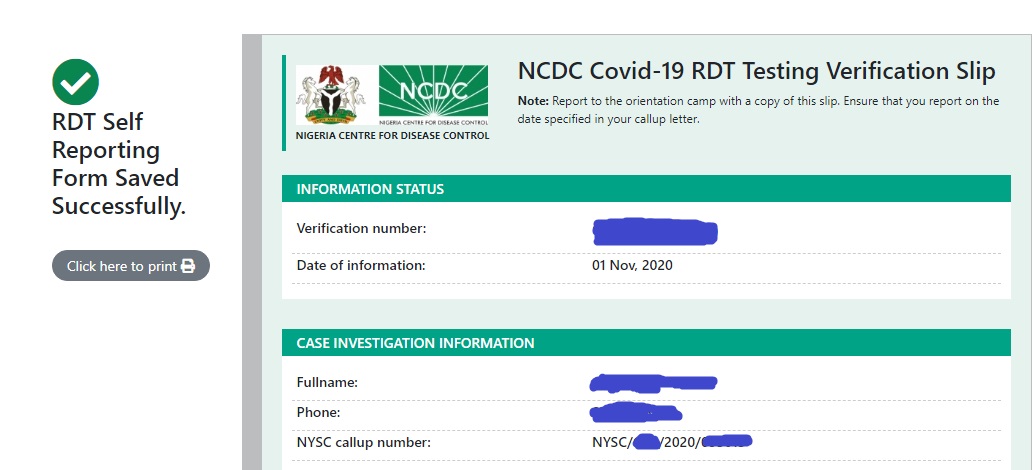Click the redacted Phone value
The height and width of the screenshot is (470, 1033).
pyautogui.click(x=636, y=413)
